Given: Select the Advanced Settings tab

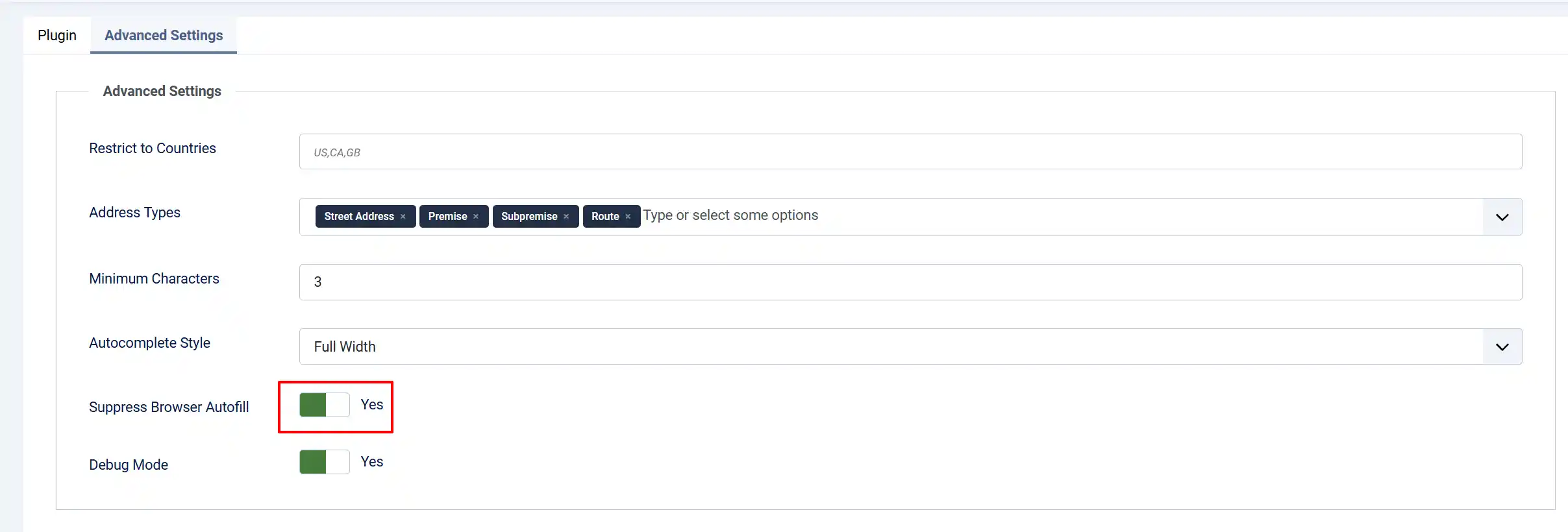Looking at the screenshot, I should tap(164, 35).
